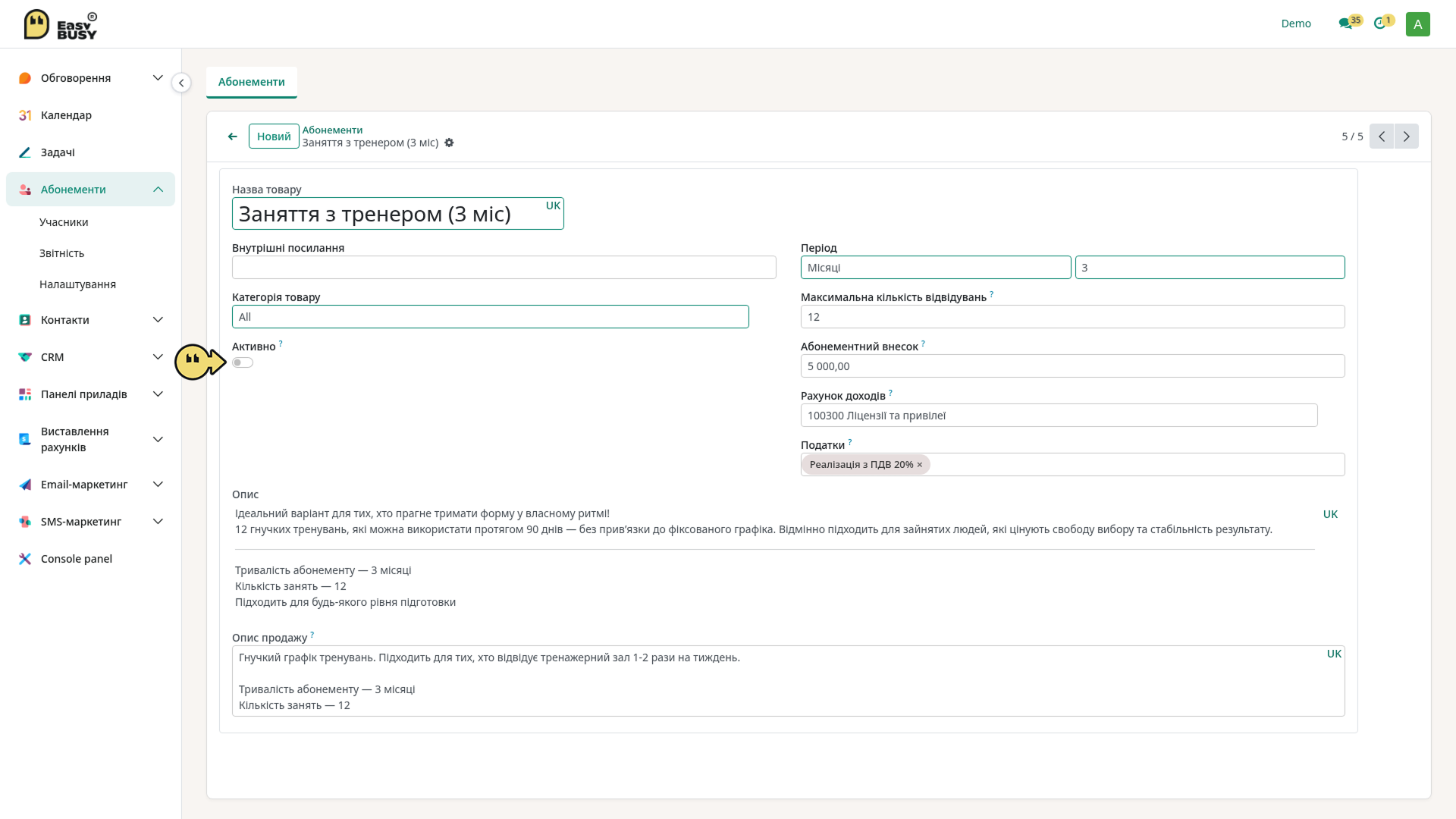Click the Виставлення рахунків icon
Viewport: 1456px width, 819px height.
(25, 439)
